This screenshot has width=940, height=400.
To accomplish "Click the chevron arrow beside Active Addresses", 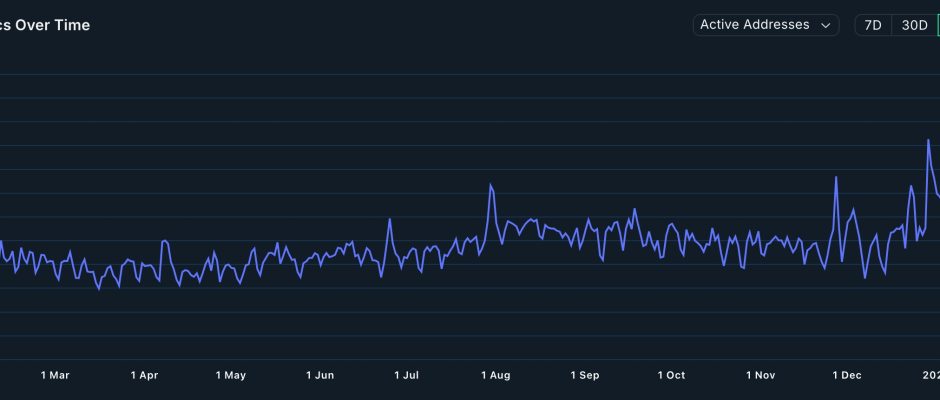I will point(826,26).
